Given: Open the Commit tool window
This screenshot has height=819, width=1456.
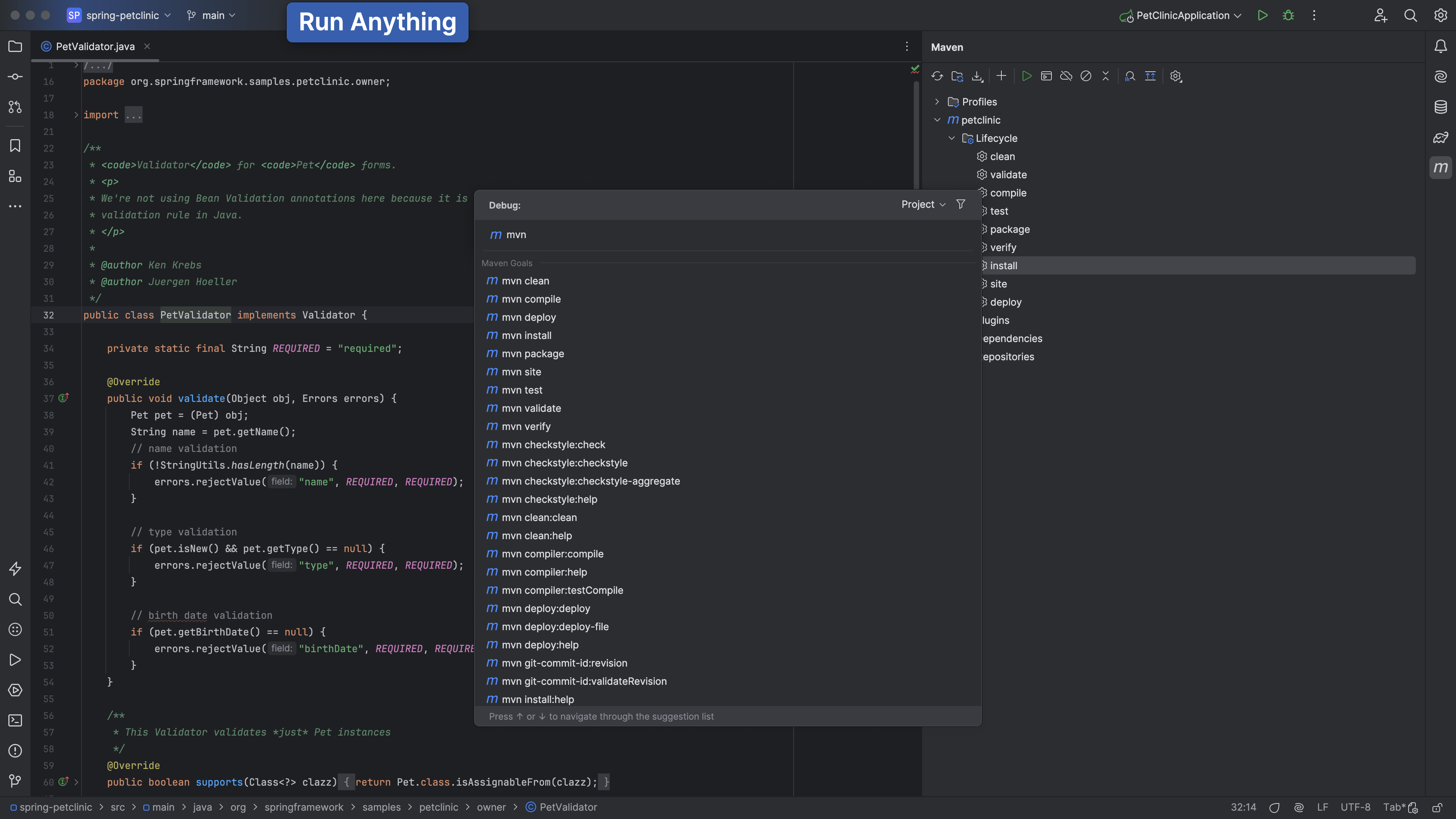Looking at the screenshot, I should click(x=15, y=77).
